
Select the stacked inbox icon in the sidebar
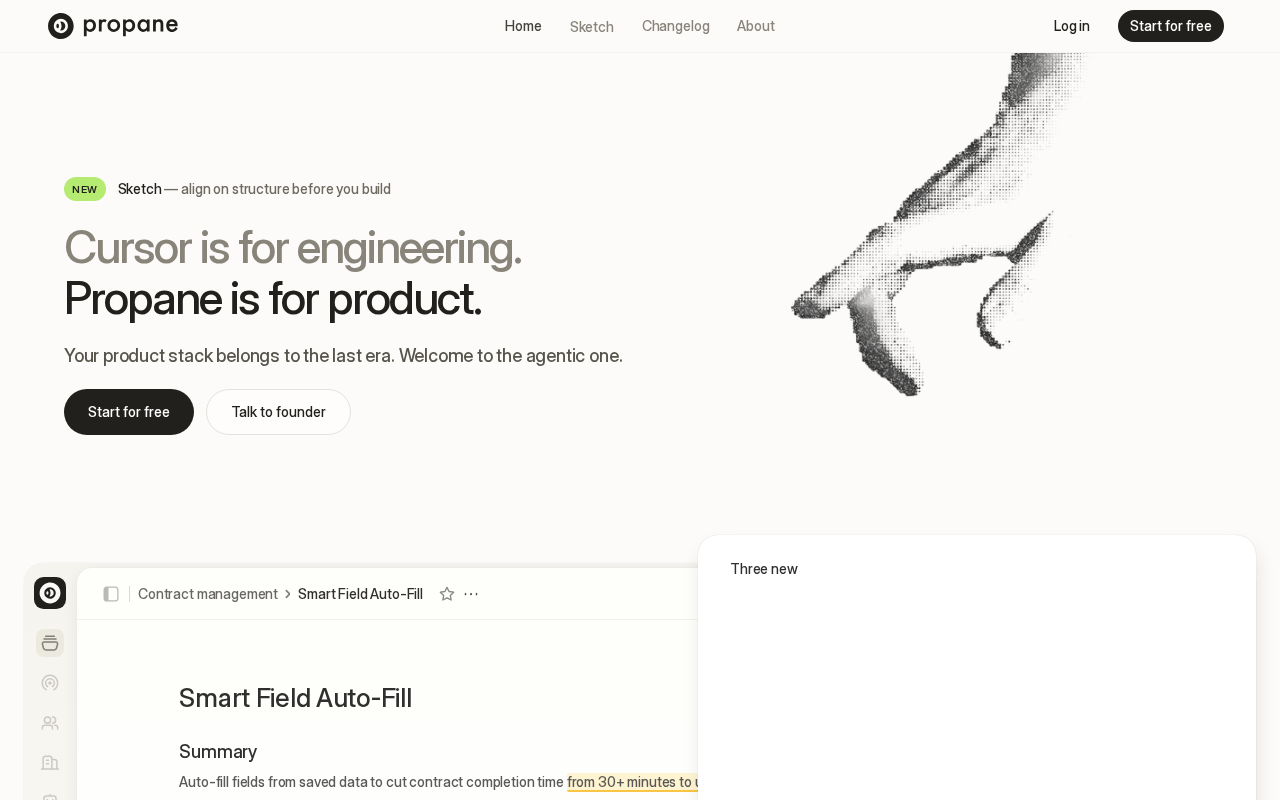tap(50, 643)
